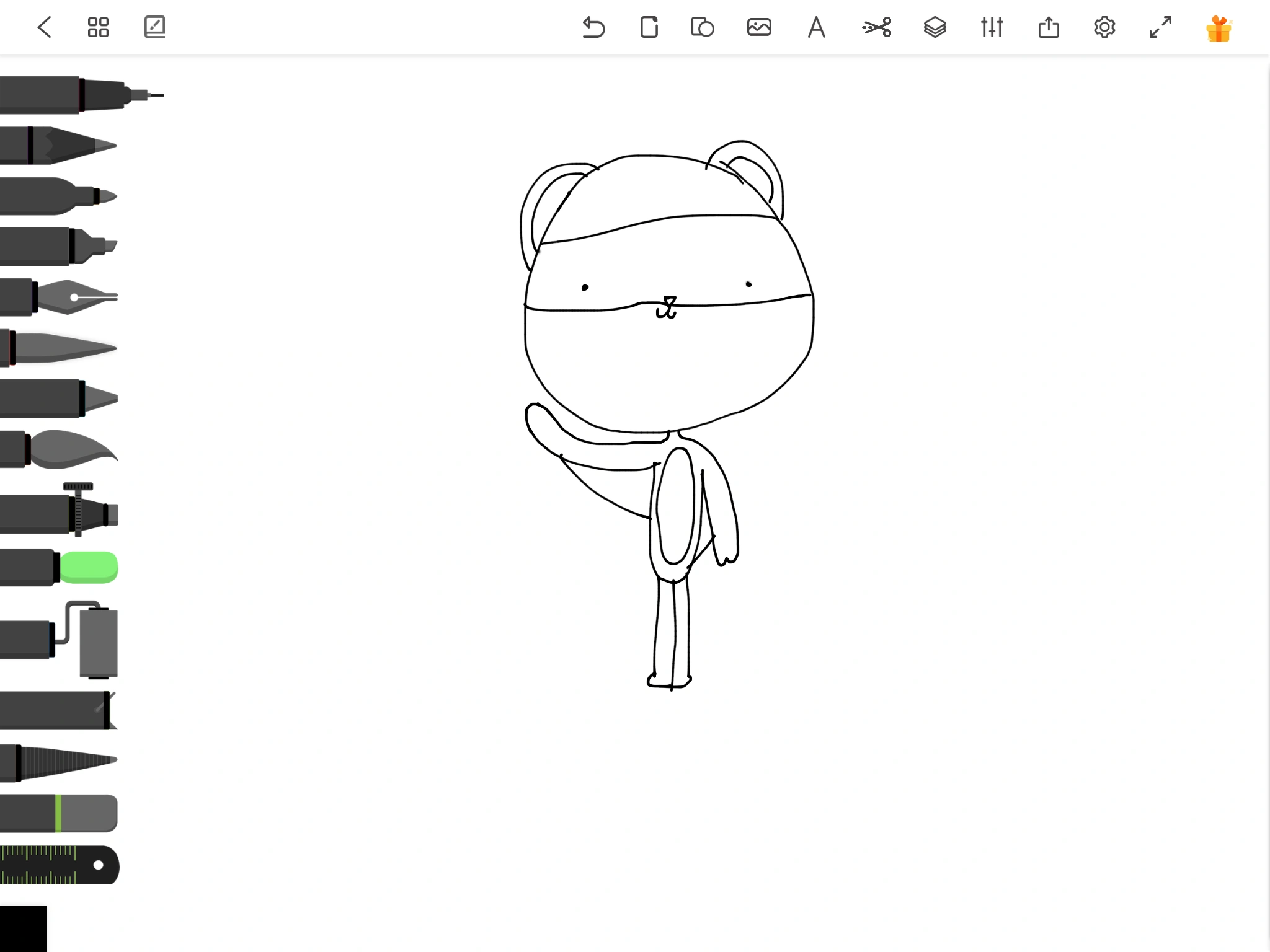Click the back arrow icon

click(x=44, y=27)
